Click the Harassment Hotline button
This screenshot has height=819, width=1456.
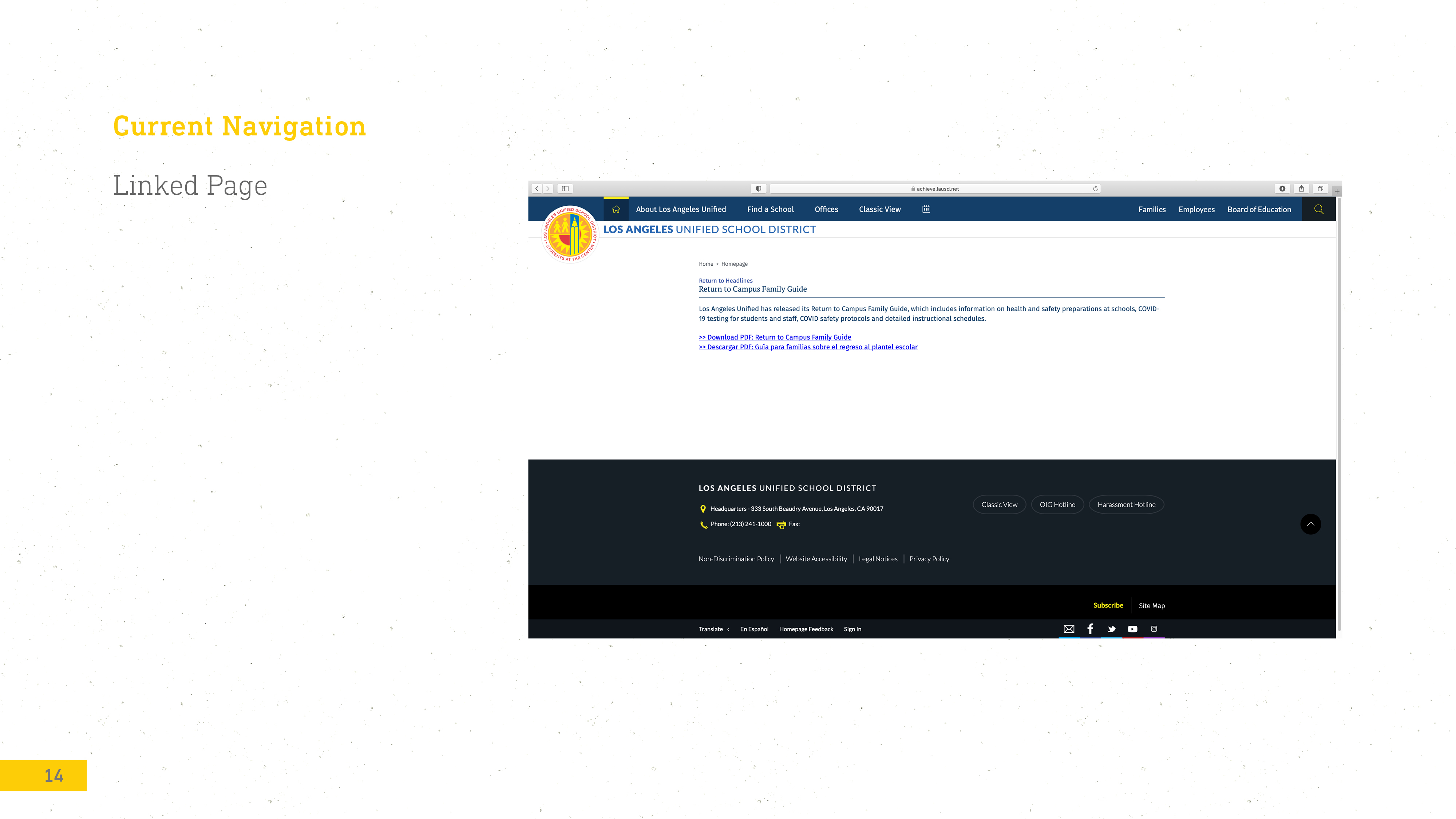1126,505
